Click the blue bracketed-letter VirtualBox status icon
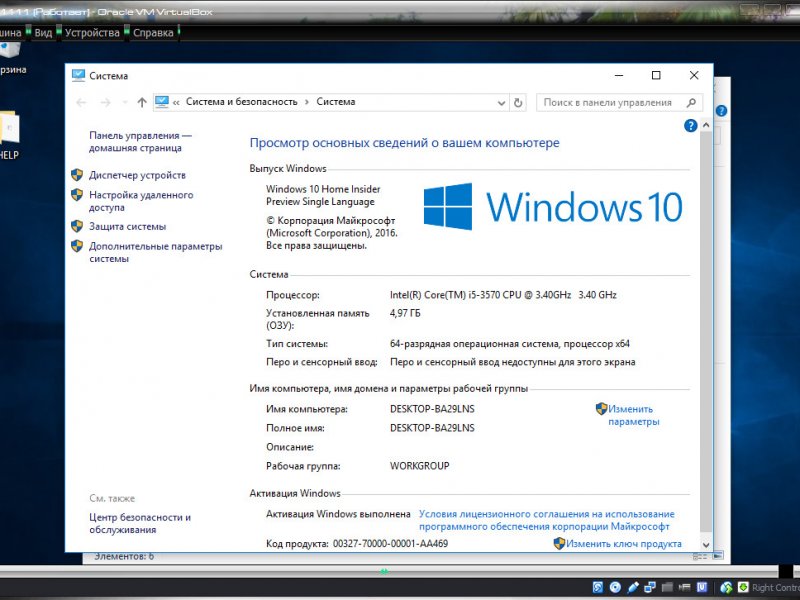 (702, 588)
